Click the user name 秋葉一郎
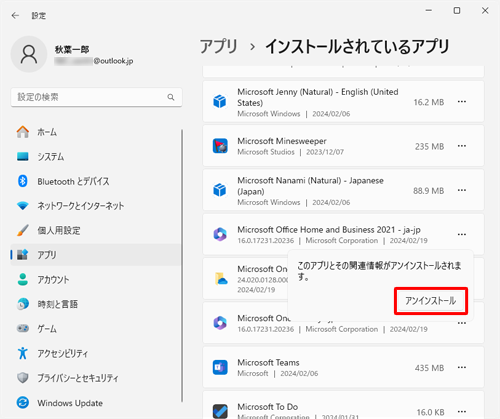Viewport: 500px width, 419px height. point(72,50)
